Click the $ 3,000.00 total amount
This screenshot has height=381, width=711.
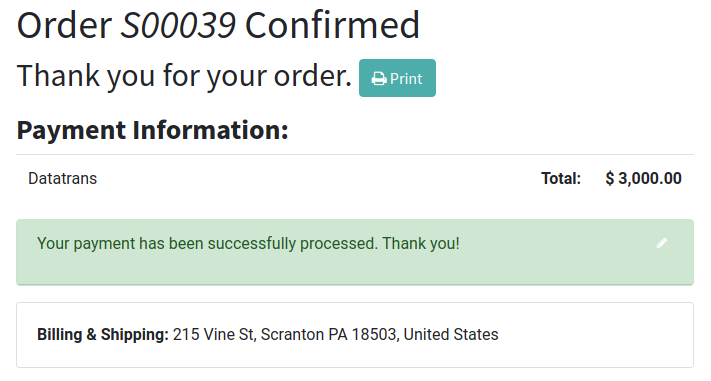pos(643,178)
